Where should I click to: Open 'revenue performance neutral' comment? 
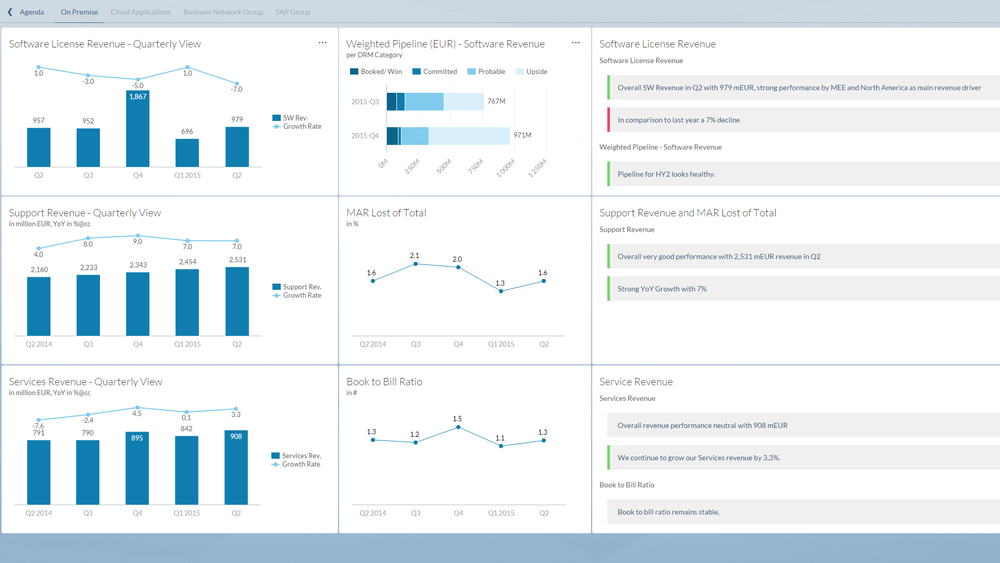(804, 425)
